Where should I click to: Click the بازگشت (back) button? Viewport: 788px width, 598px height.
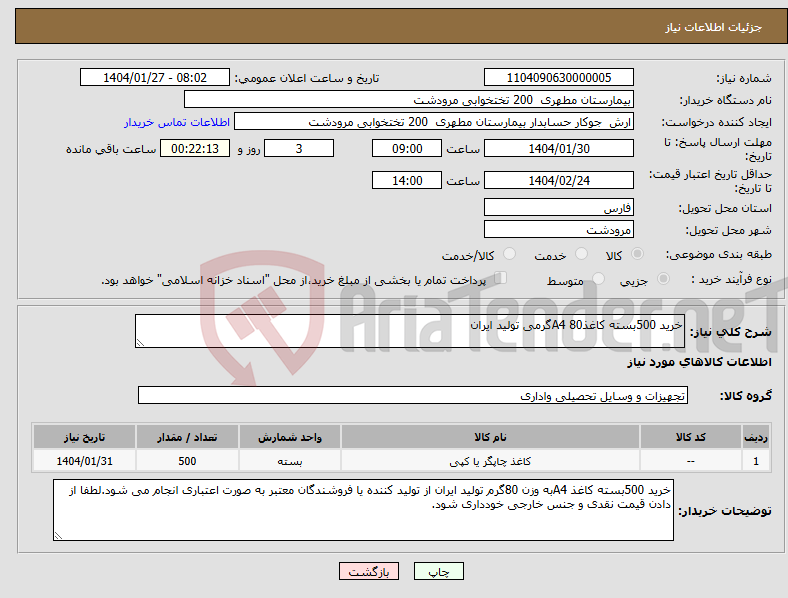[369, 571]
